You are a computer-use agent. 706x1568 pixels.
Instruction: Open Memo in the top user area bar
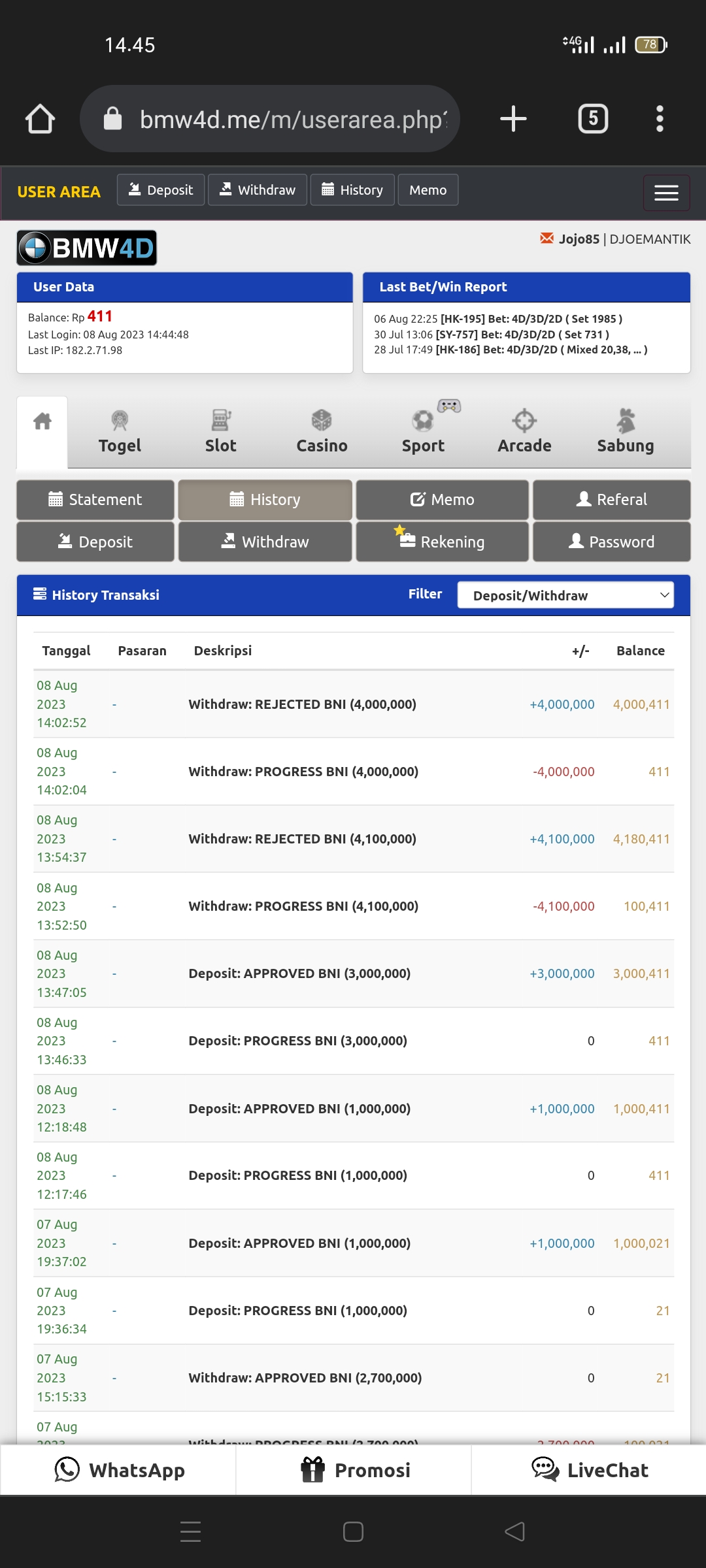pos(428,190)
